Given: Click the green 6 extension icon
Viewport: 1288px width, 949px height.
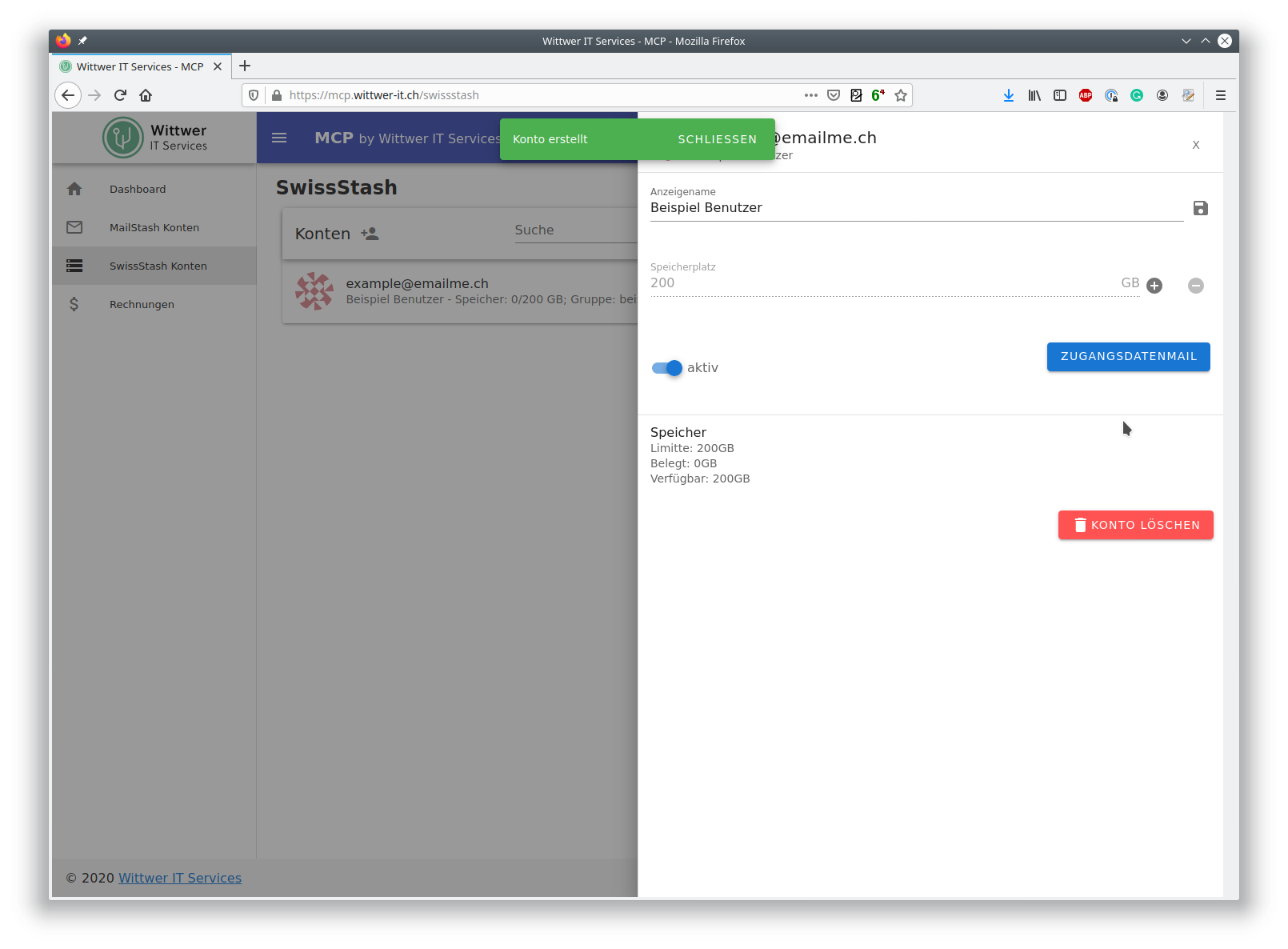Looking at the screenshot, I should tap(878, 95).
